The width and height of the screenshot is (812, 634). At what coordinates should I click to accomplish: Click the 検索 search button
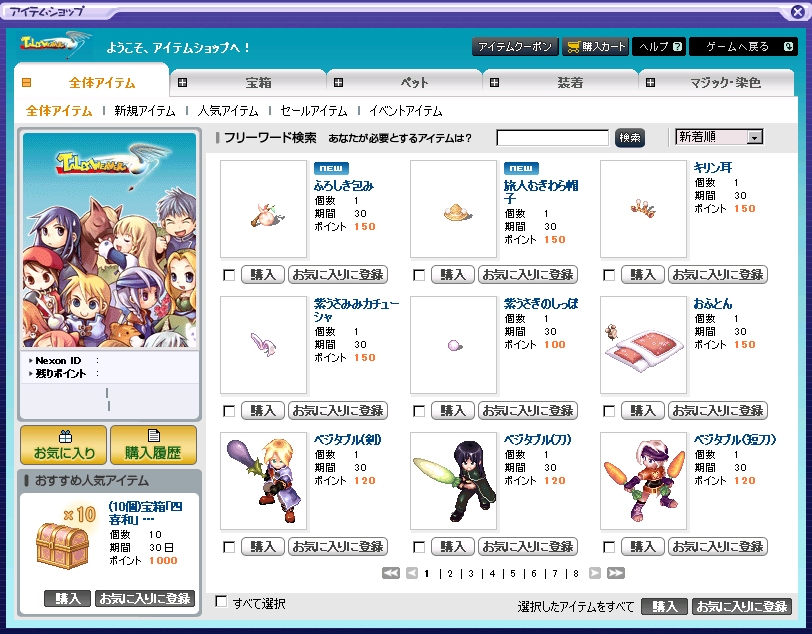pyautogui.click(x=630, y=138)
